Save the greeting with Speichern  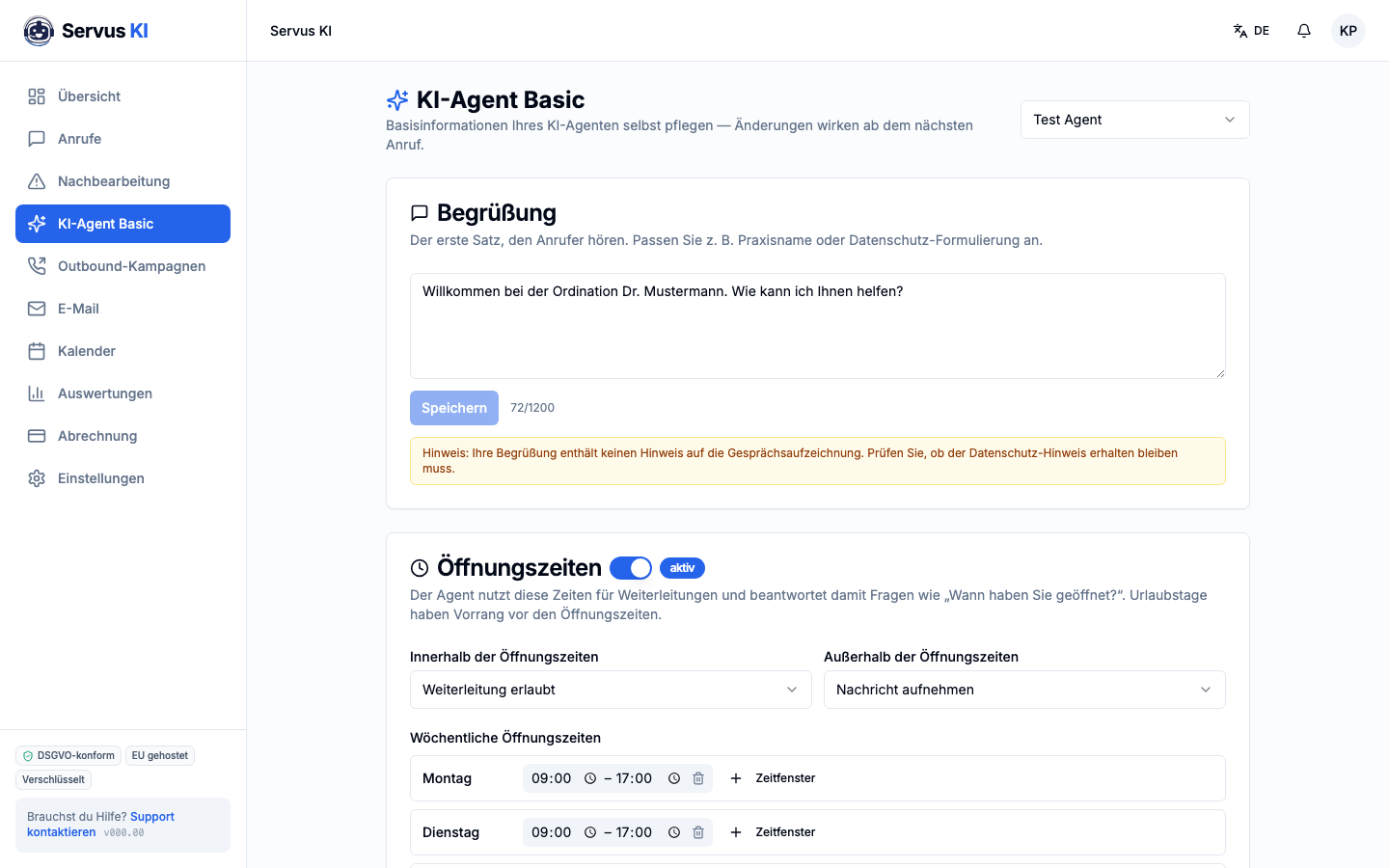[454, 408]
